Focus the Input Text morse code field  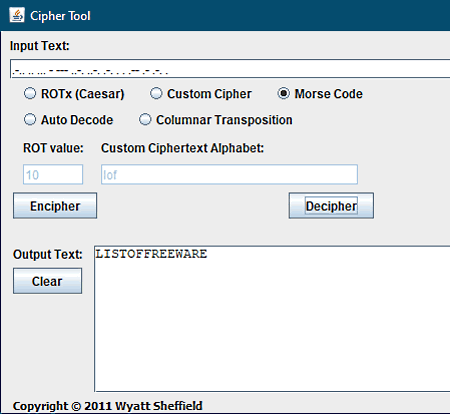point(230,69)
